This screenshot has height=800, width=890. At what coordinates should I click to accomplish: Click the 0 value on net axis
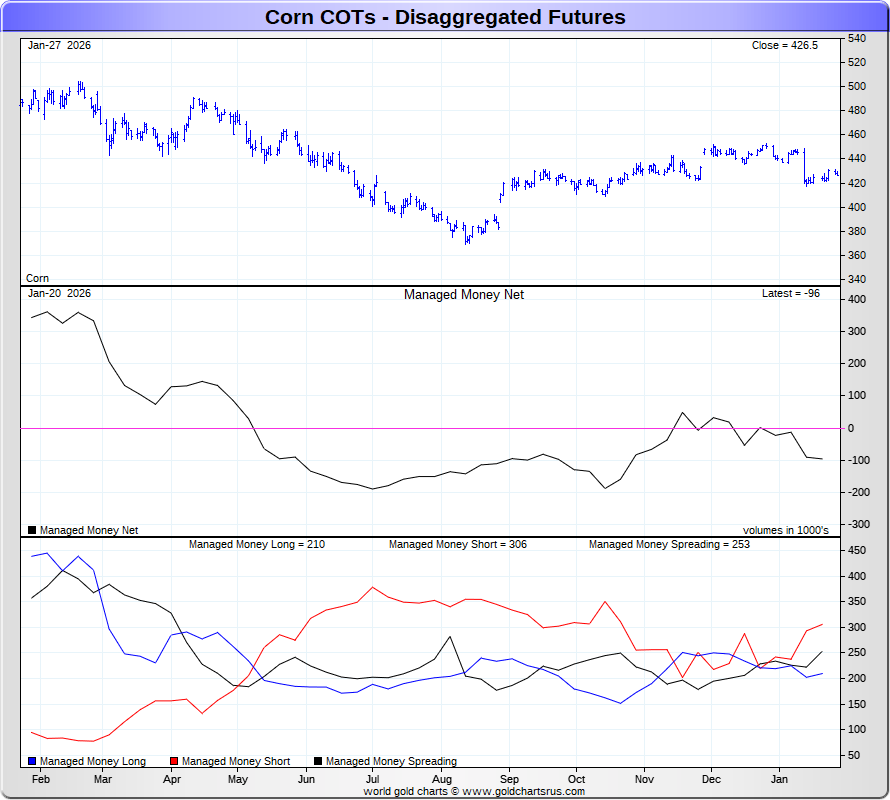[850, 429]
